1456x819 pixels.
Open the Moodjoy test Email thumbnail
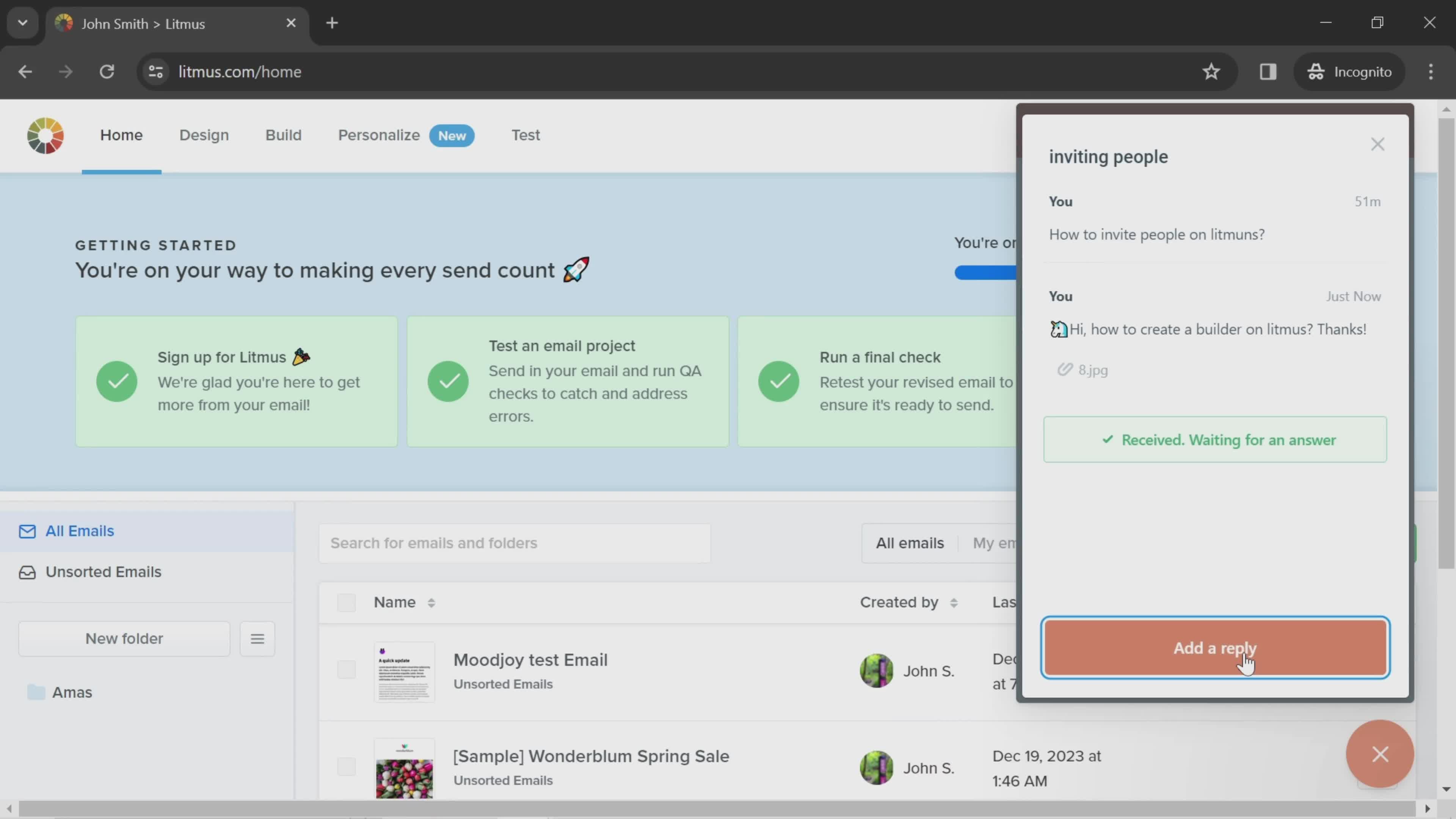pyautogui.click(x=404, y=673)
